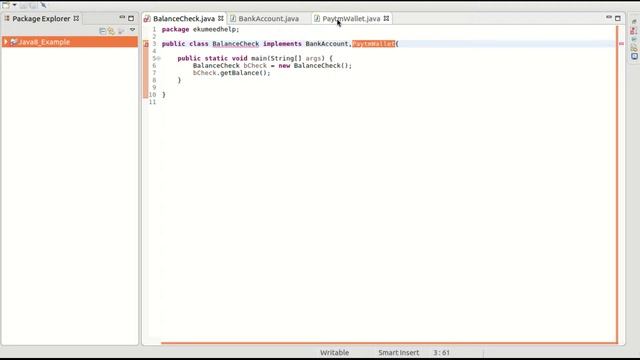Collapse all in Package Explorer toolbar

coord(102,31)
